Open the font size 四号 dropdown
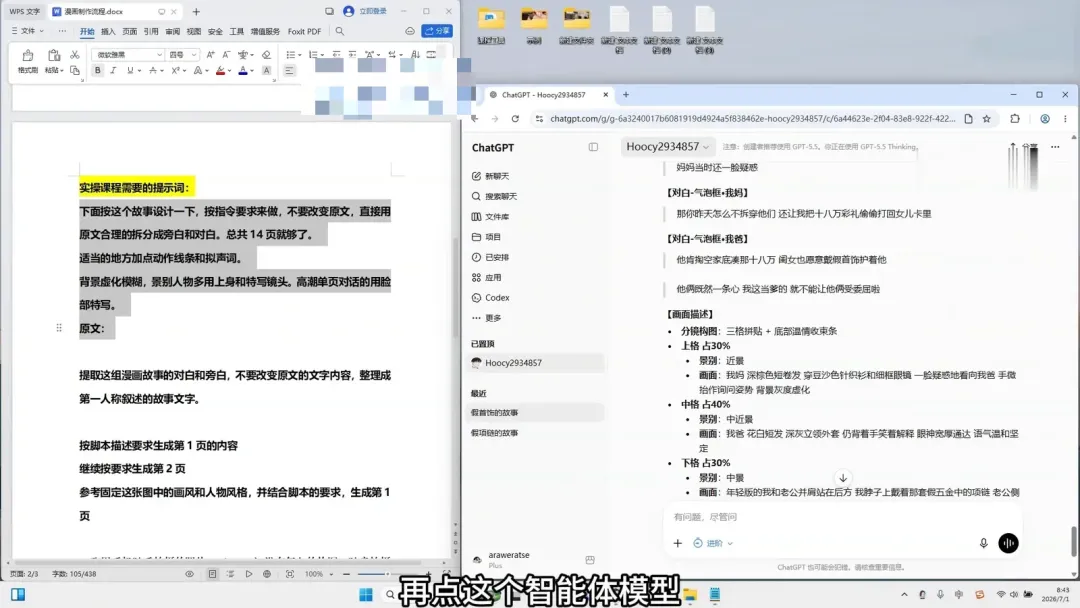The width and height of the screenshot is (1080, 608). click(183, 54)
